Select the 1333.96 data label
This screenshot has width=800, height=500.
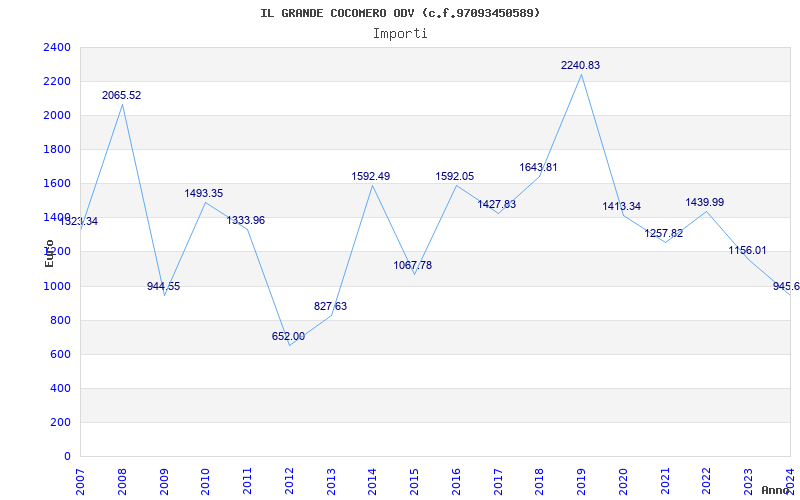tap(246, 220)
